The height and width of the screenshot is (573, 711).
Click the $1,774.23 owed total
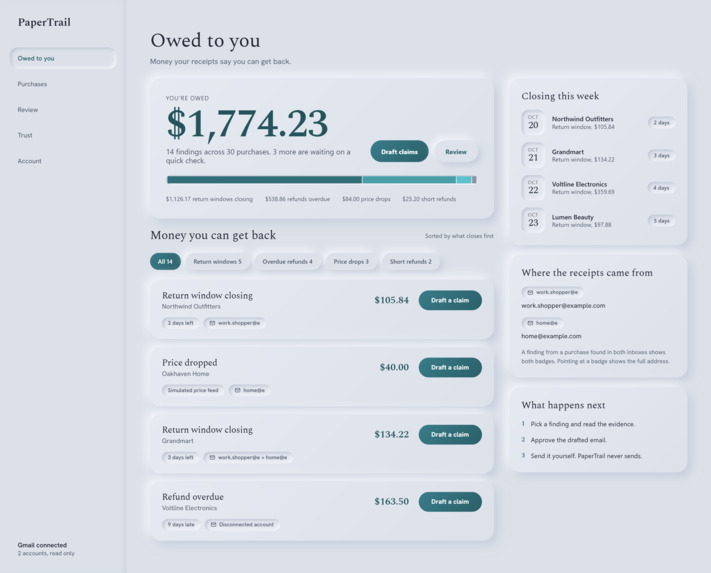247,123
